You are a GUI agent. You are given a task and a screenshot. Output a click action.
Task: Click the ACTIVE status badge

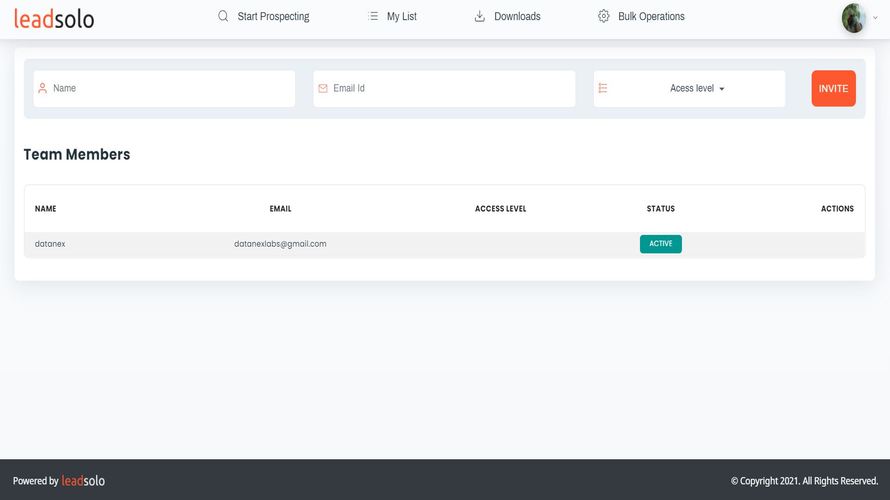pyautogui.click(x=661, y=244)
